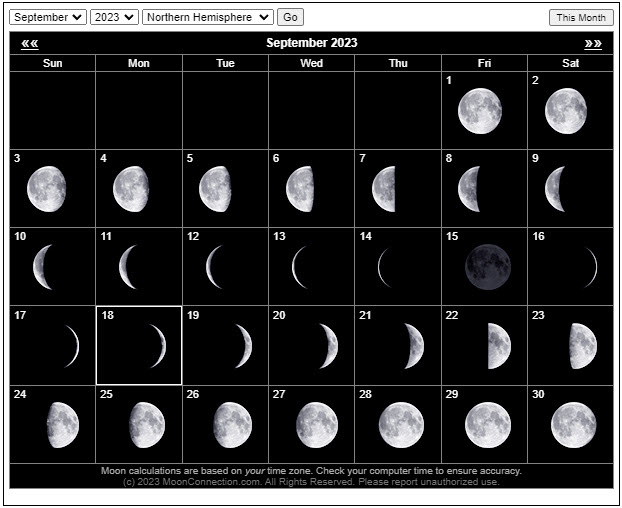Image resolution: width=622 pixels, height=508 pixels.
Task: Click the highlighted September 18 crescent moon
Action: (x=158, y=346)
